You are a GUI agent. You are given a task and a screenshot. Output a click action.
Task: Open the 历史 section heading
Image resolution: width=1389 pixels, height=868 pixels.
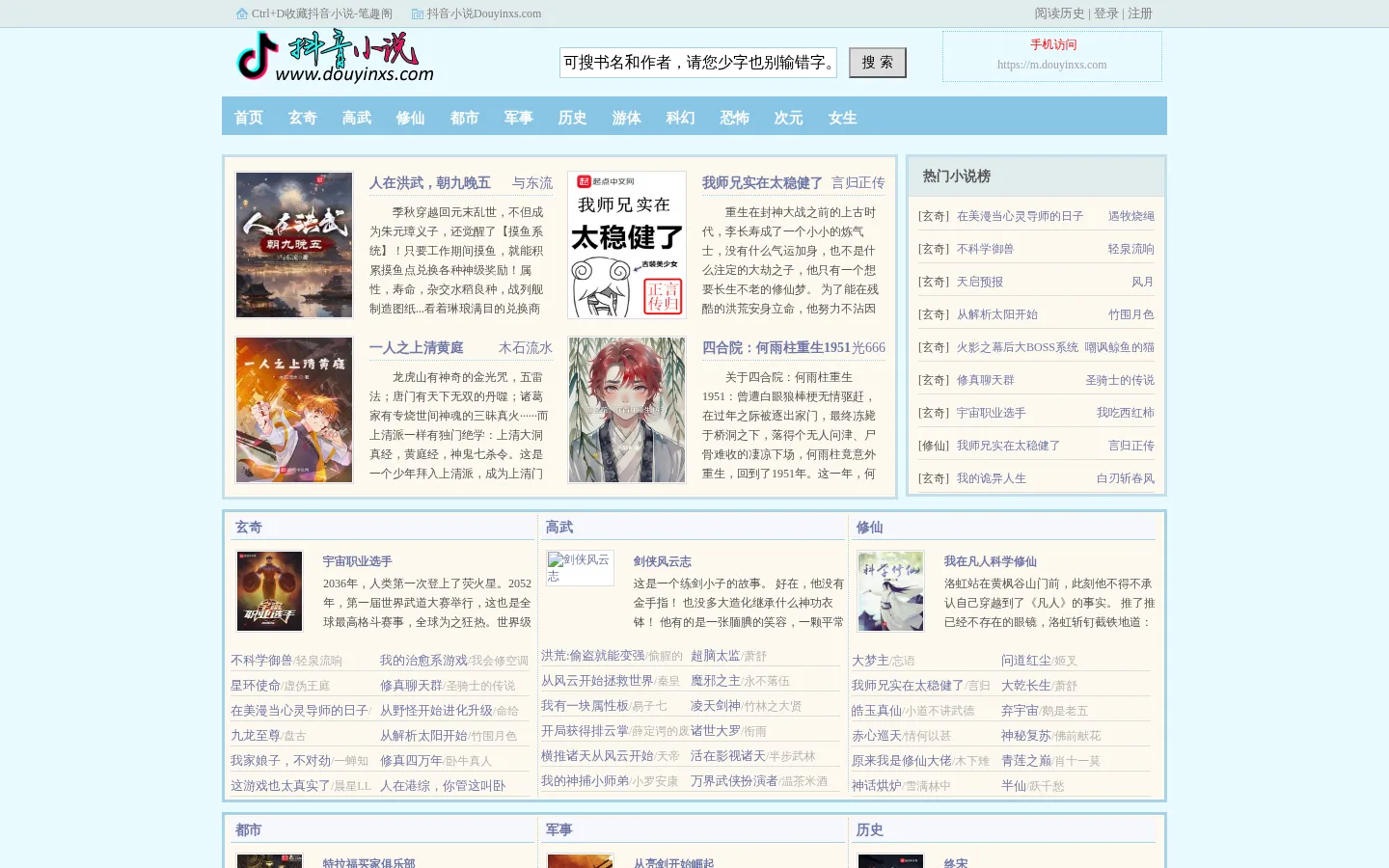coord(870,829)
